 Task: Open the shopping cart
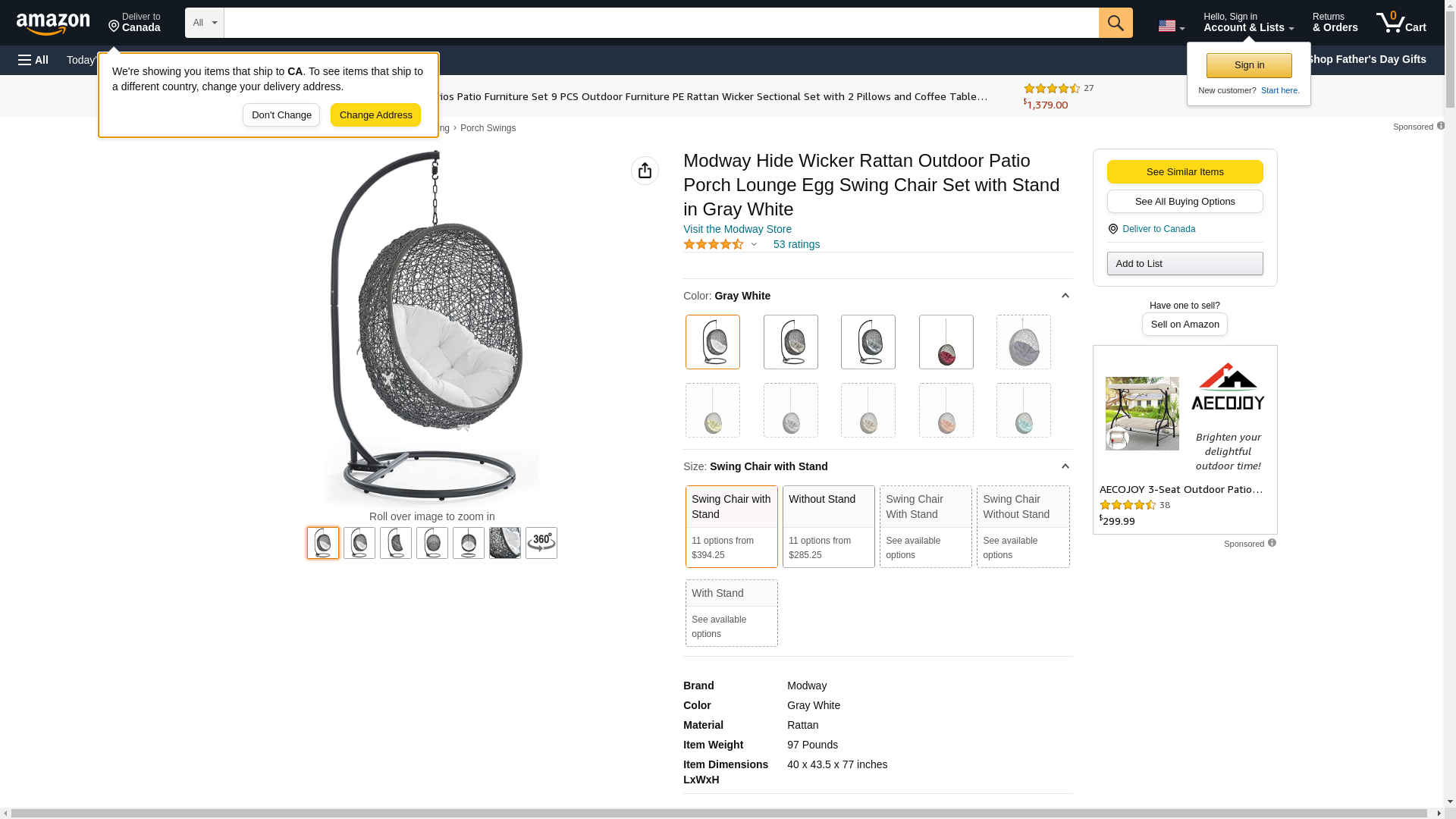pos(1401,23)
